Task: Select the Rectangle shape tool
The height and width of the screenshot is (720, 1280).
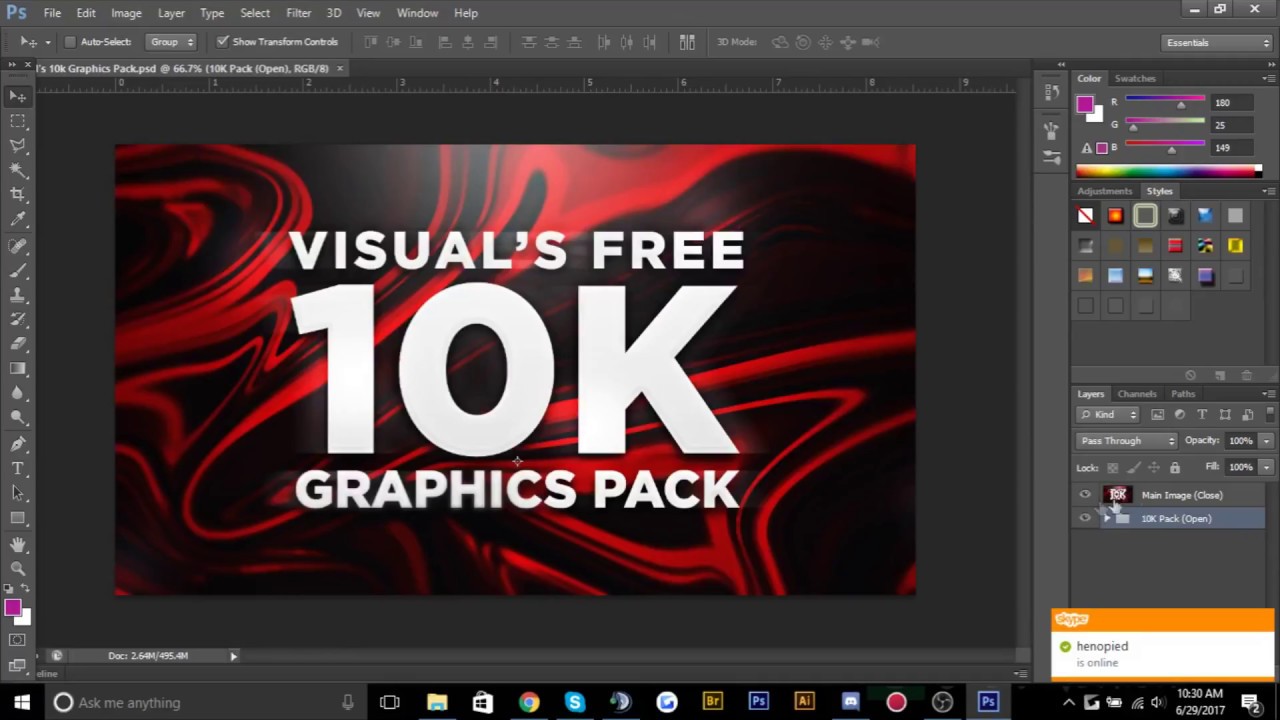Action: point(18,518)
